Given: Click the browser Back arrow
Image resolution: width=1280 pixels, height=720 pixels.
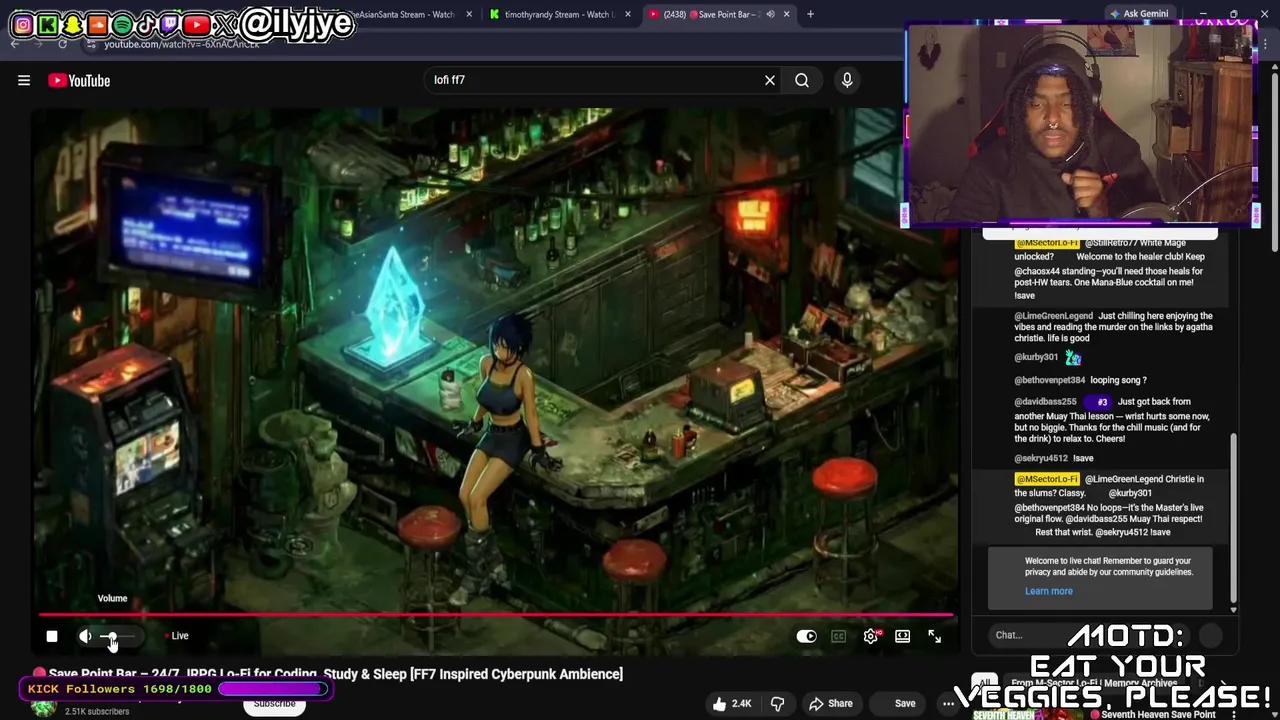Looking at the screenshot, I should click(15, 44).
